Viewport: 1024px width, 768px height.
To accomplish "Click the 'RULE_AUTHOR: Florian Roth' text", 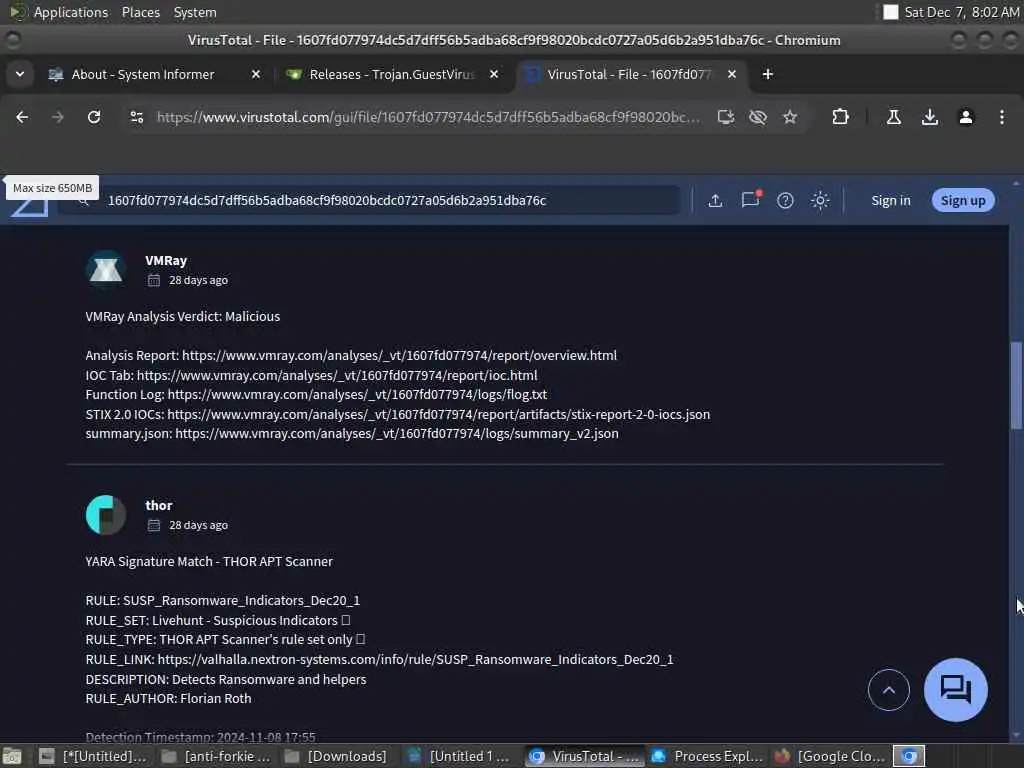I will pos(168,699).
